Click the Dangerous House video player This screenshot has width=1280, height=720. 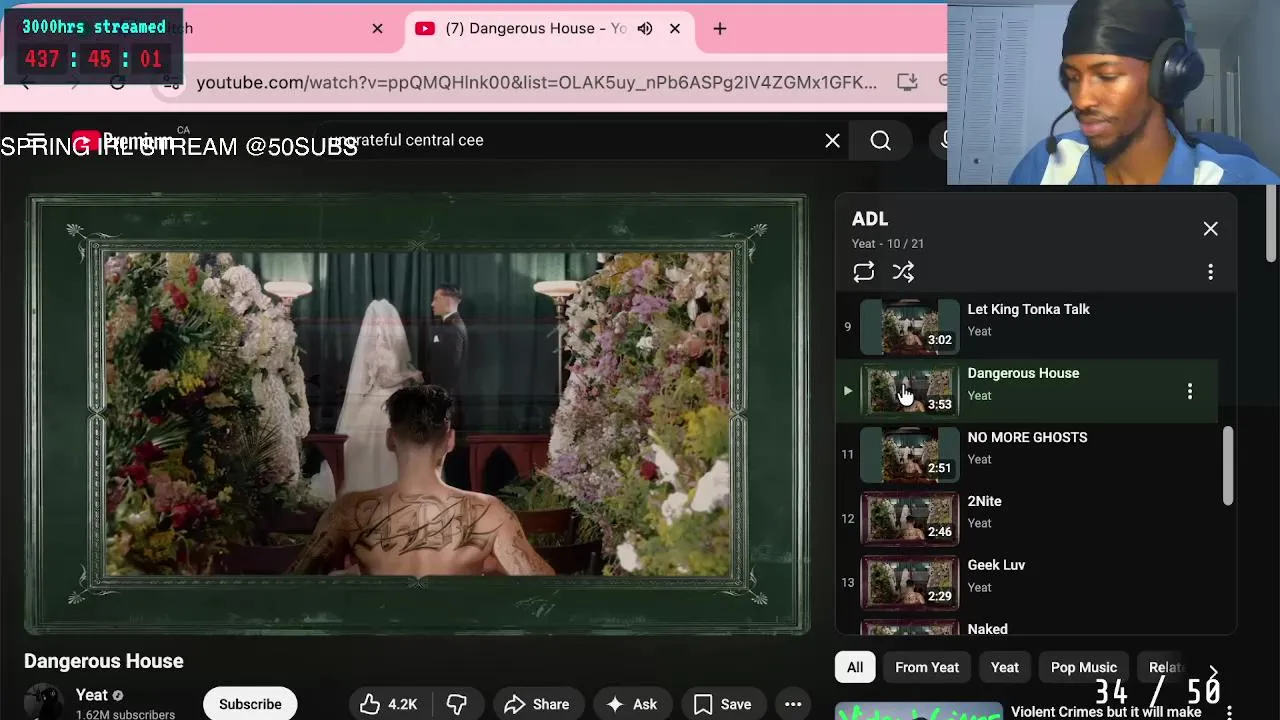coord(417,414)
